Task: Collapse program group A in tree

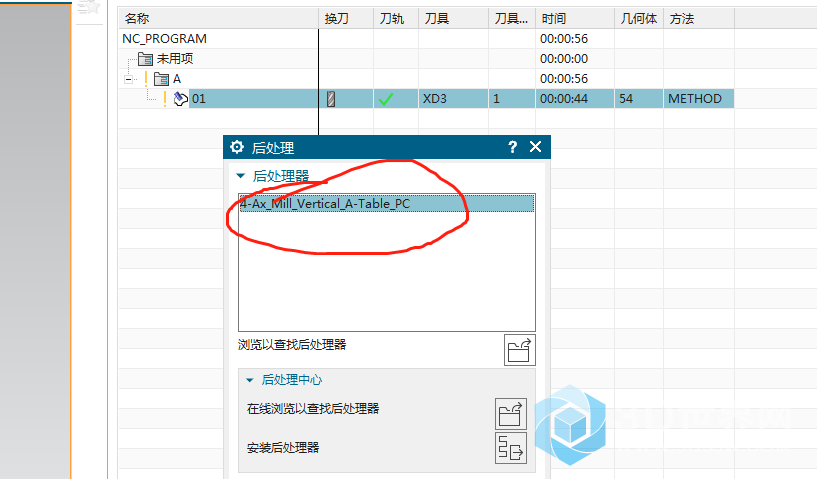Action: pyautogui.click(x=128, y=79)
